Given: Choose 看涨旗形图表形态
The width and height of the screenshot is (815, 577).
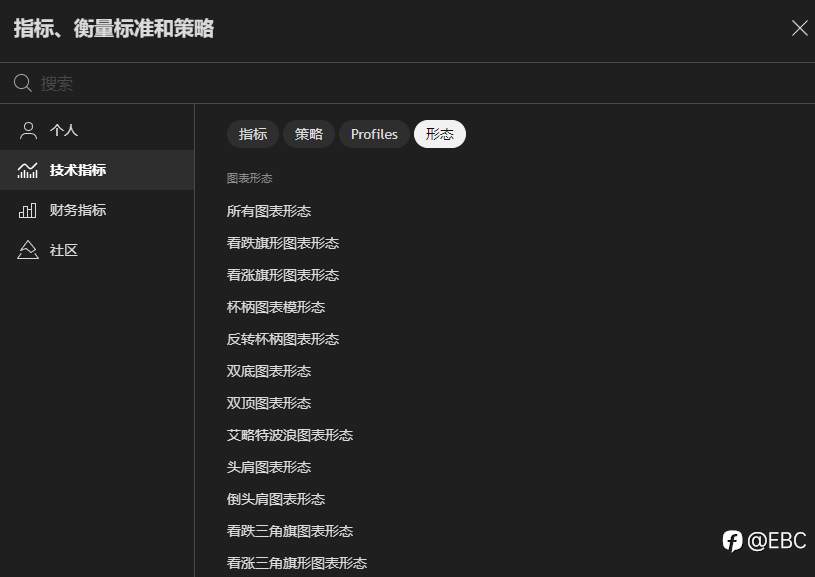Looking at the screenshot, I should click(283, 275).
